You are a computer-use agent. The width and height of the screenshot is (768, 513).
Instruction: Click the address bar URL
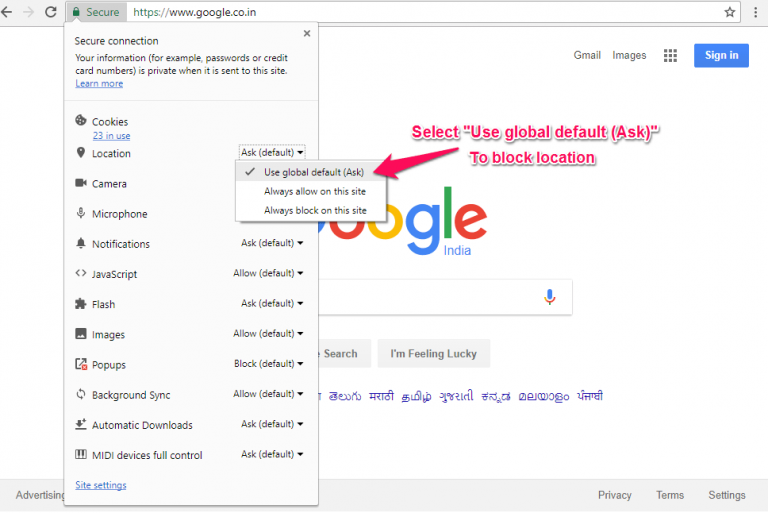click(195, 12)
